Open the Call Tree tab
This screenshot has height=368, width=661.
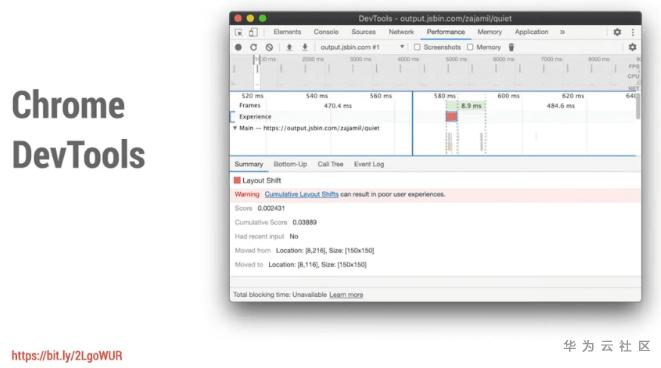330,164
